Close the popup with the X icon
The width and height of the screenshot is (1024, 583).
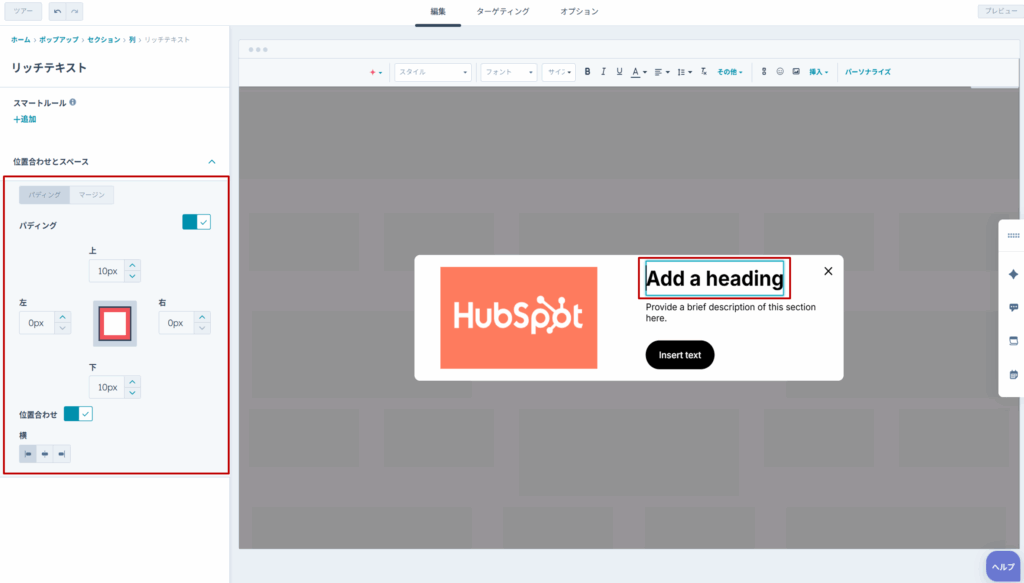click(828, 271)
